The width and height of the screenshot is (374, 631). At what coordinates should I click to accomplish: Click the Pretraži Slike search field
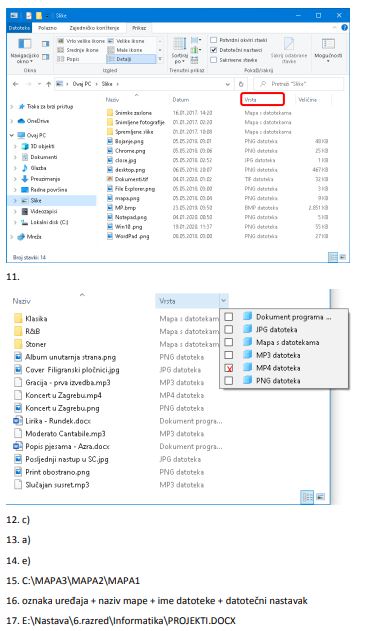click(299, 84)
